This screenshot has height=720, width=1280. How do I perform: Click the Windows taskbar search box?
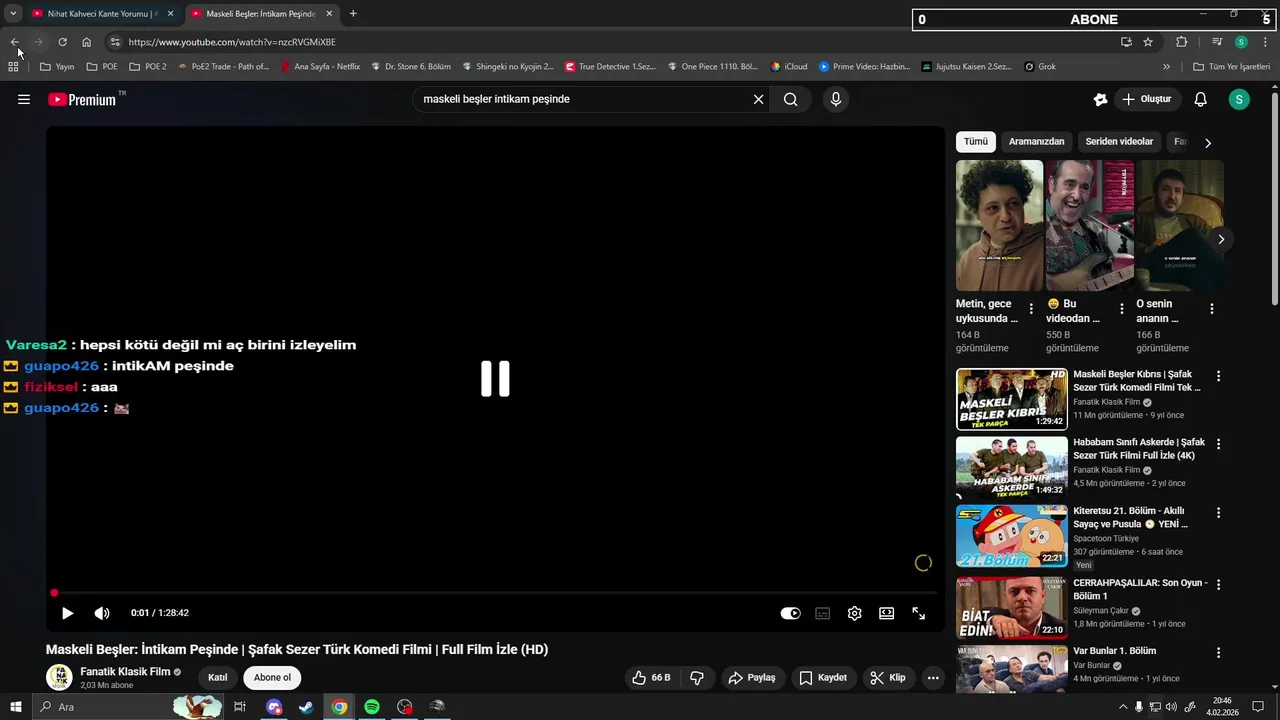(x=127, y=707)
